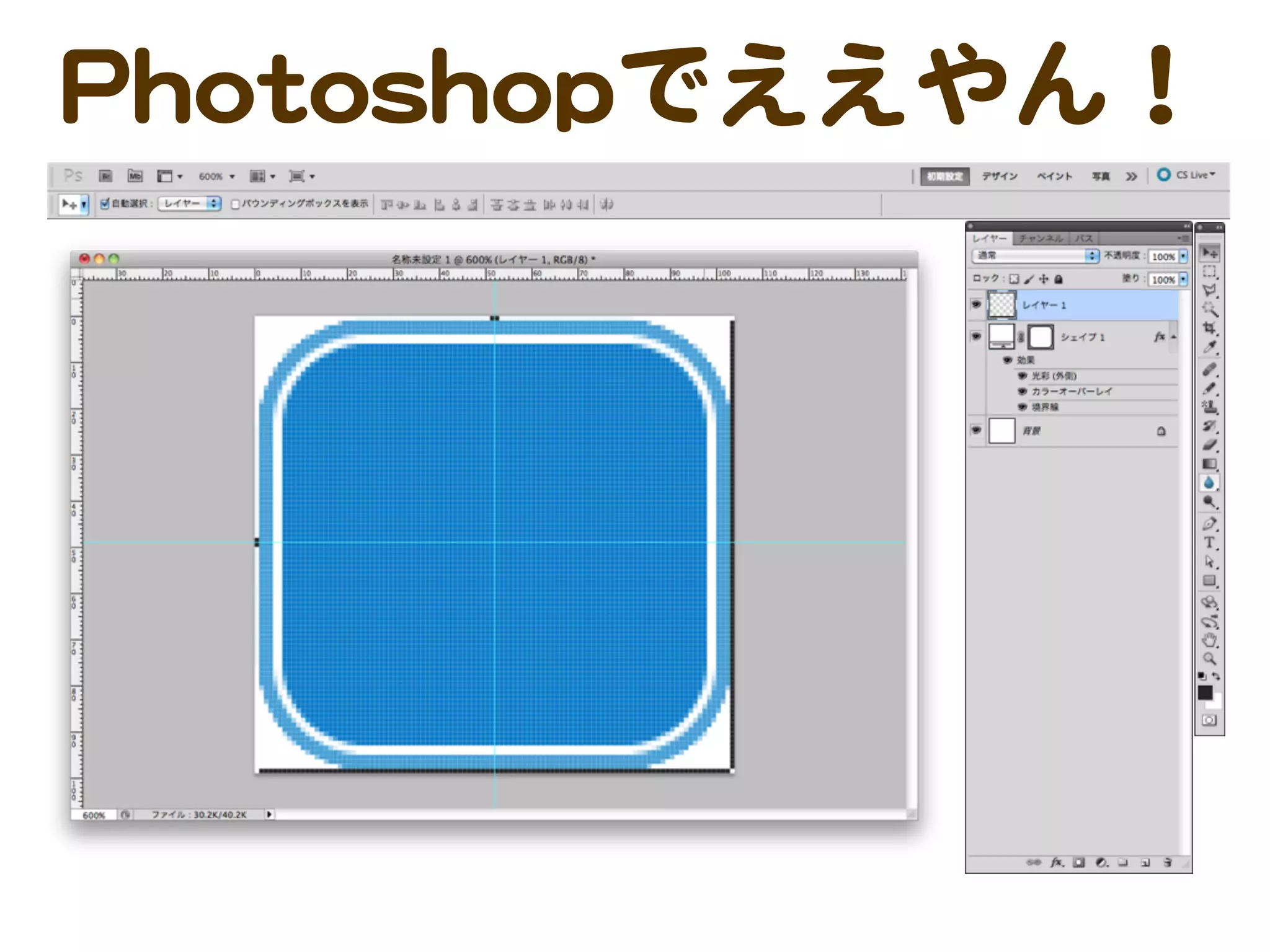This screenshot has width=1270, height=952.
Task: Switch to the 初期設定 workspace
Action: (944, 177)
